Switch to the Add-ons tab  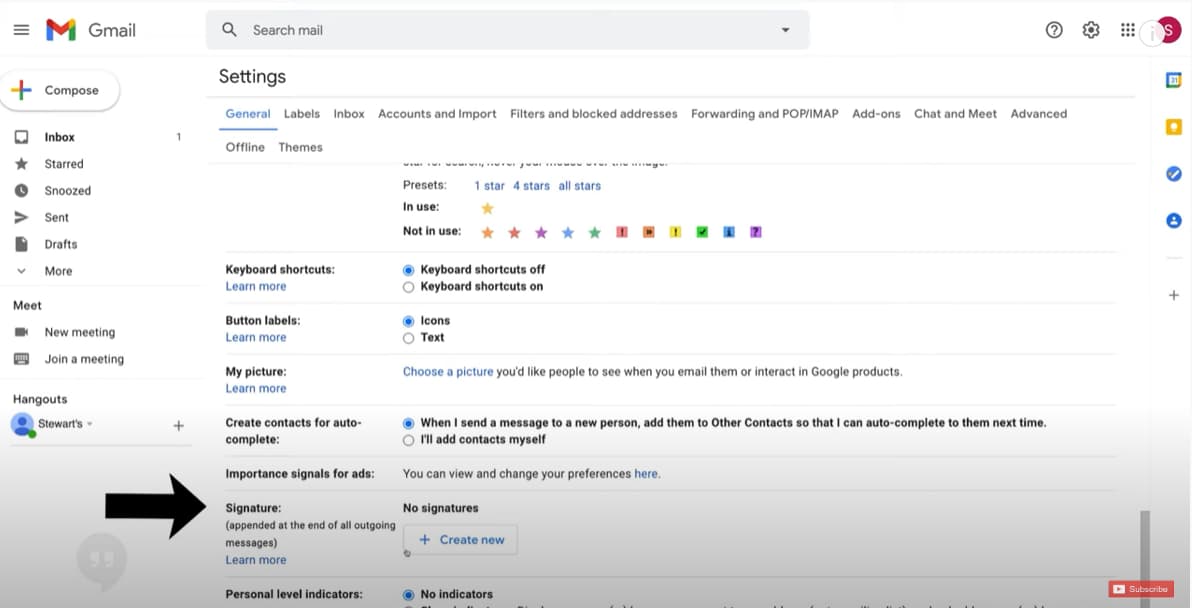pos(876,114)
